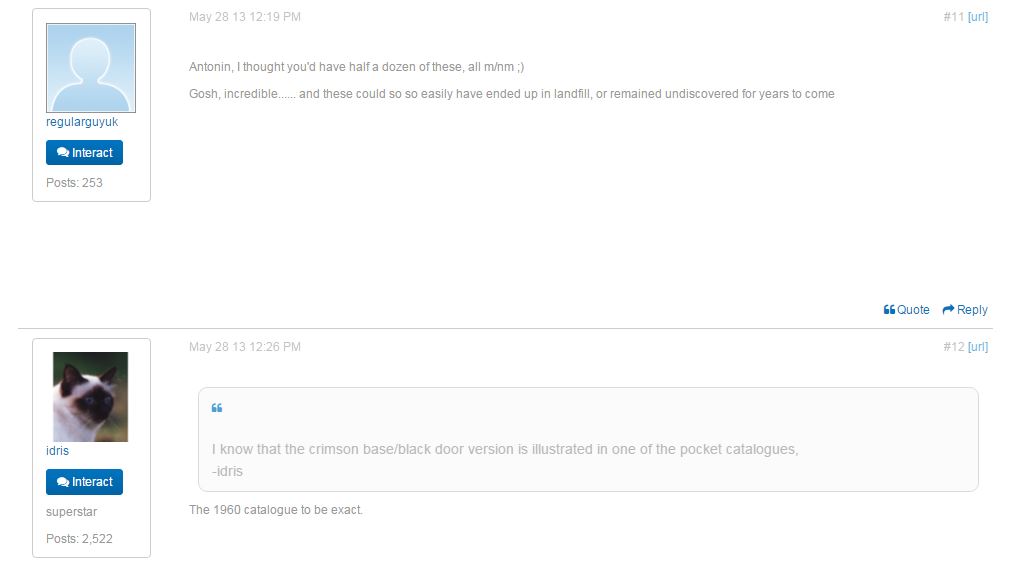Click the quotation marks icon beside Quote
The width and height of the screenshot is (1011, 571).
tap(889, 310)
